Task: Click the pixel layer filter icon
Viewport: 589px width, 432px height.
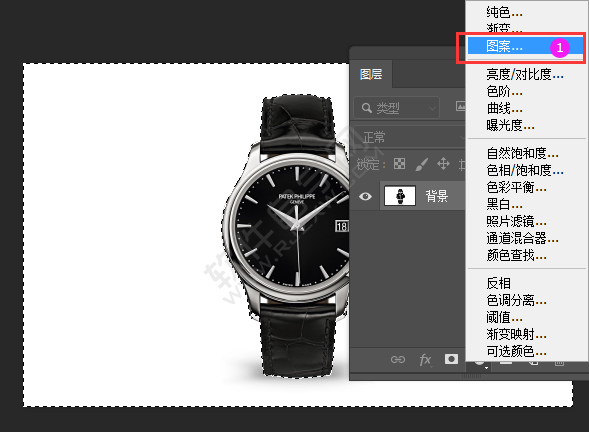Action: point(460,107)
